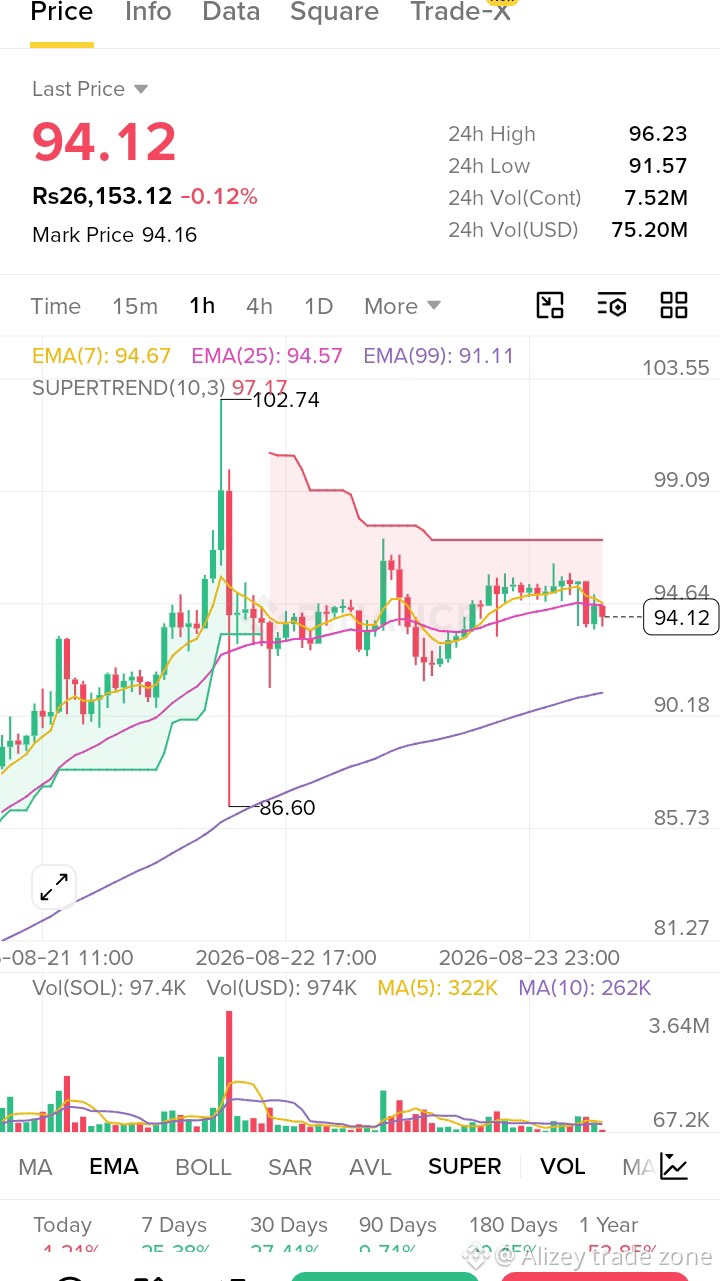Toggle the VOL indicator
720x1281 pixels.
563,1167
